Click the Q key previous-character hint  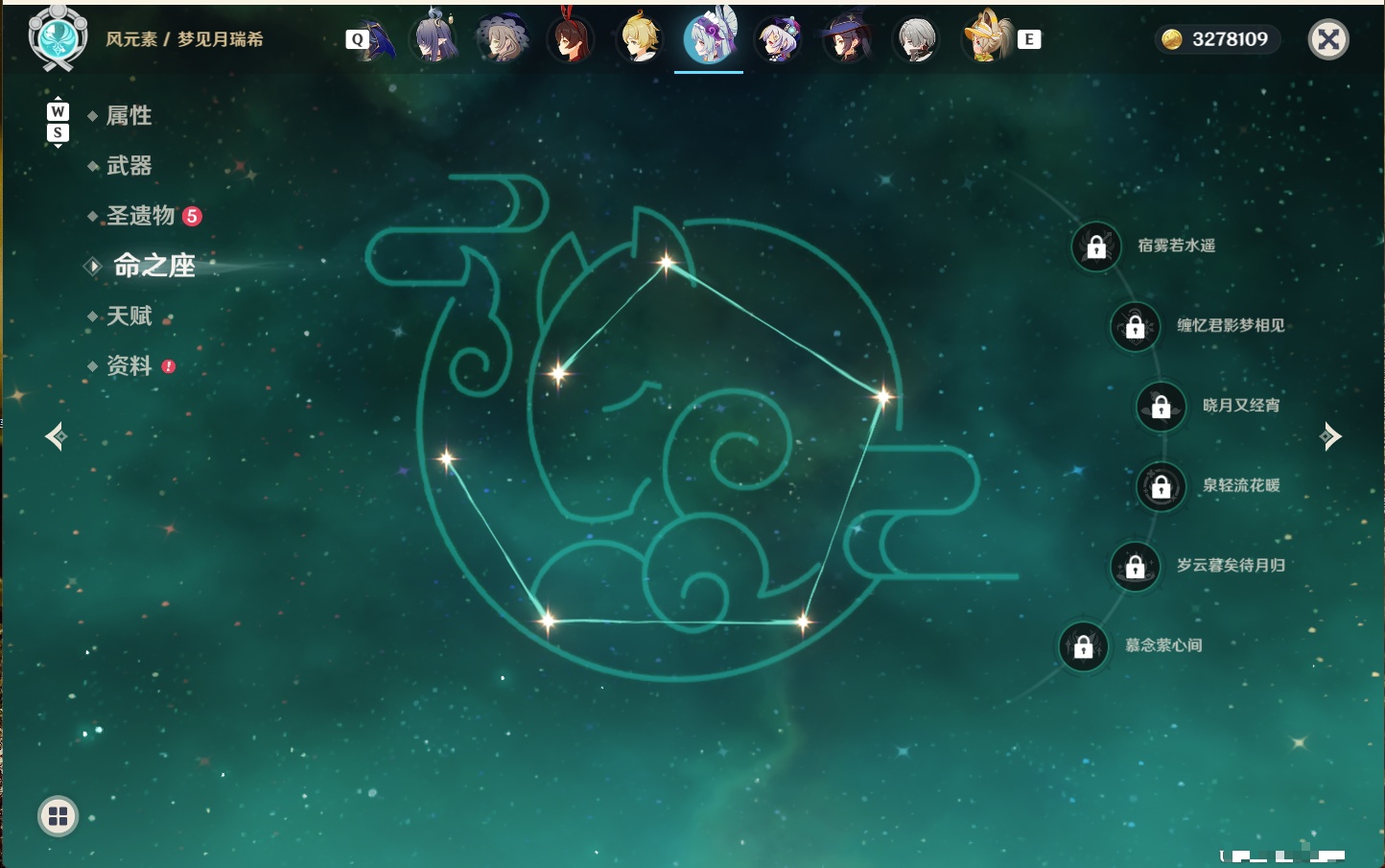pos(357,39)
